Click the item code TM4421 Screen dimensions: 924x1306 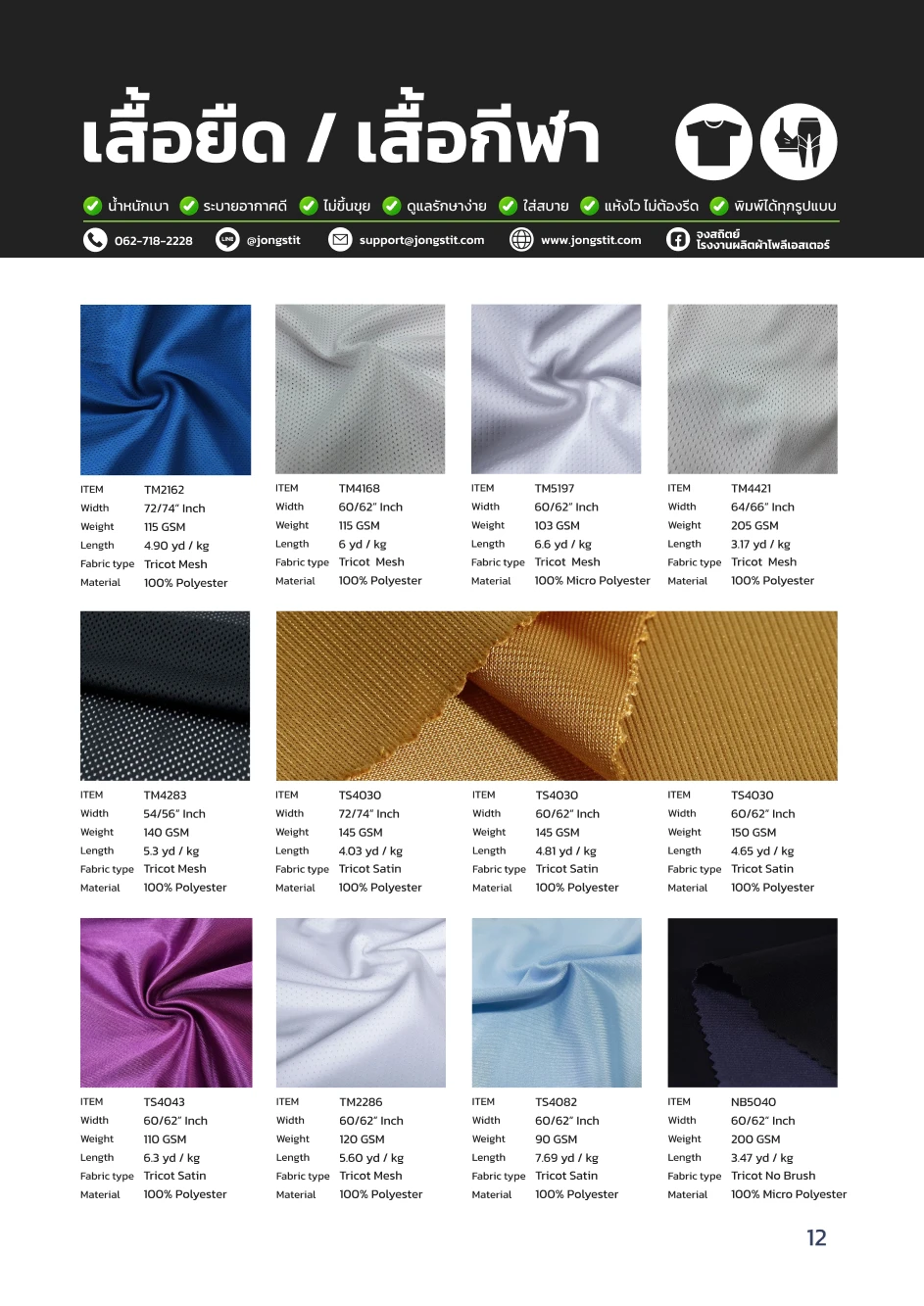[x=752, y=488]
